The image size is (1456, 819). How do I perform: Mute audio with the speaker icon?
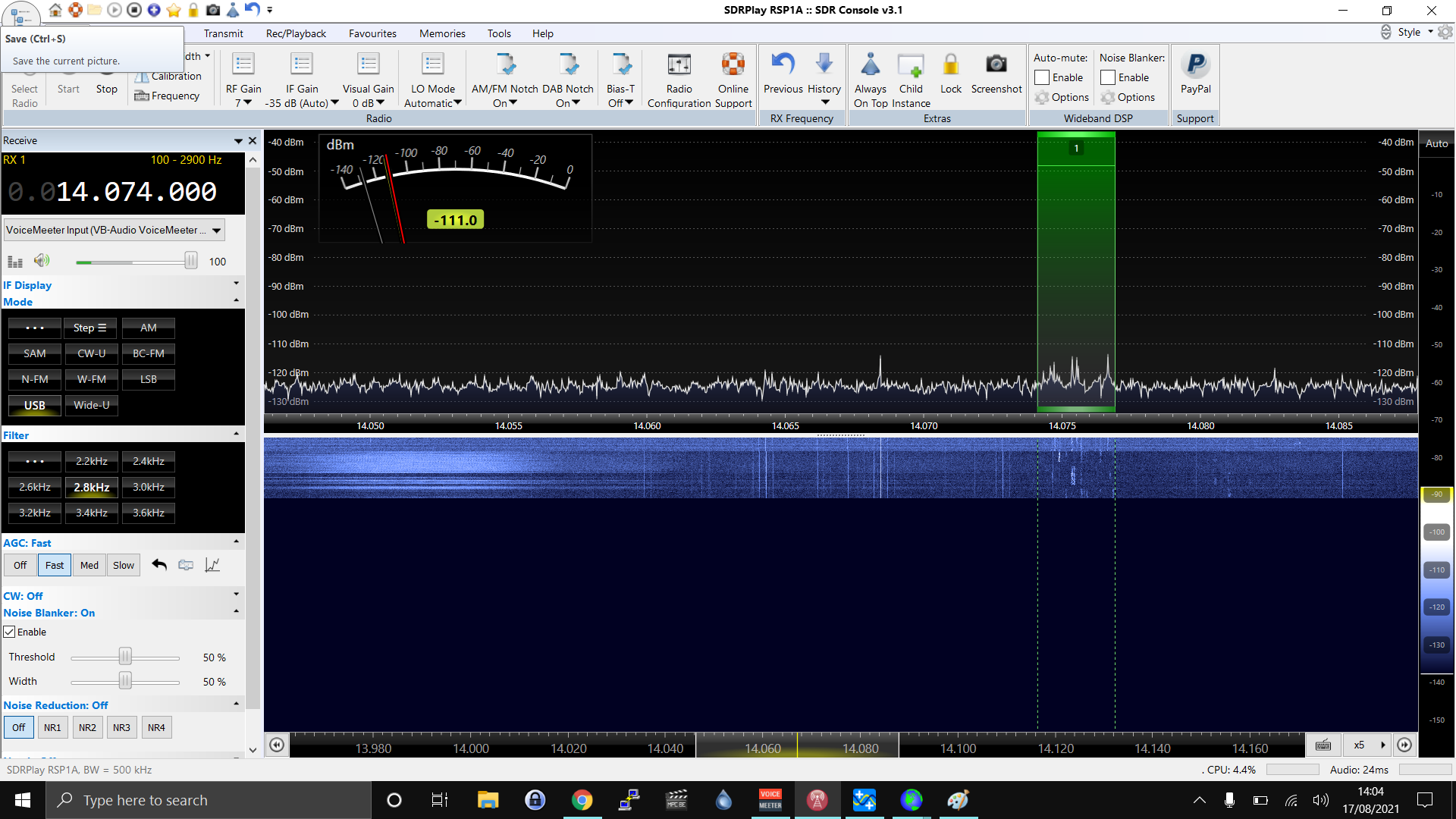tap(42, 261)
